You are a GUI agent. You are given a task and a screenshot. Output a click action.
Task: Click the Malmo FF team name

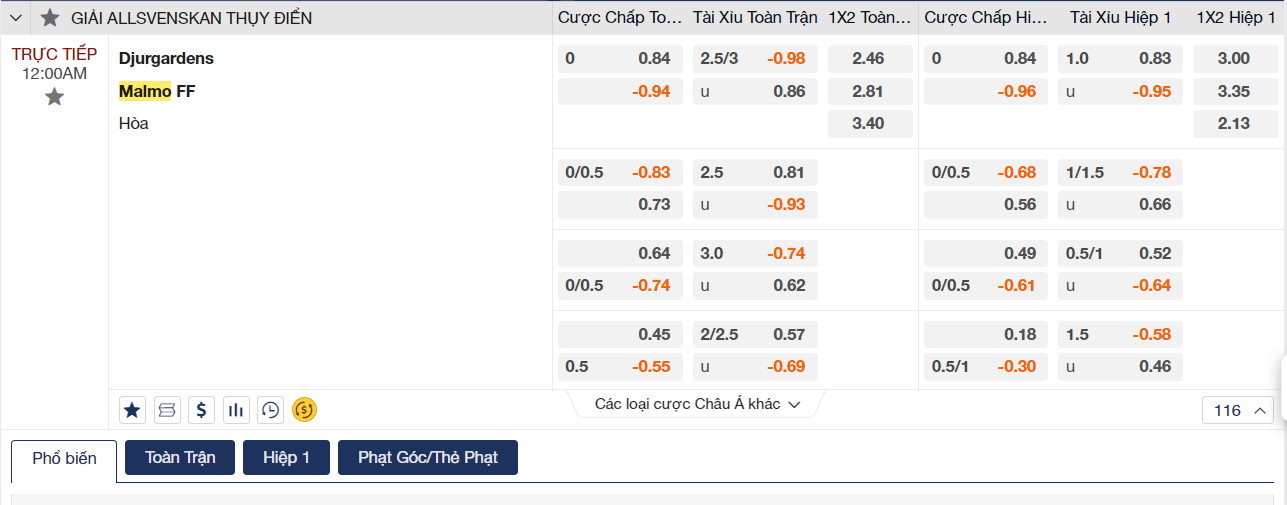157,92
